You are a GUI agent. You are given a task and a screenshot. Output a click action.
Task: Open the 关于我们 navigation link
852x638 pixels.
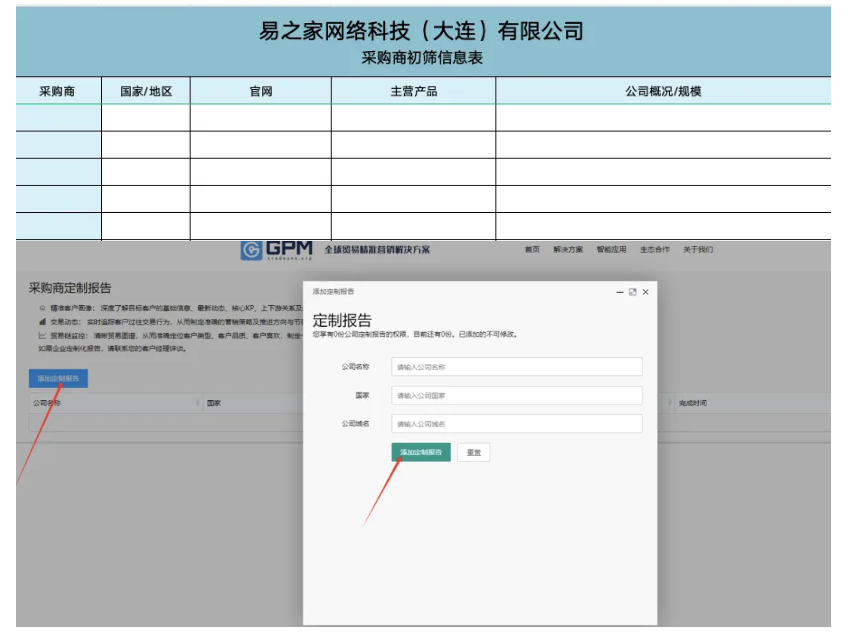point(698,250)
